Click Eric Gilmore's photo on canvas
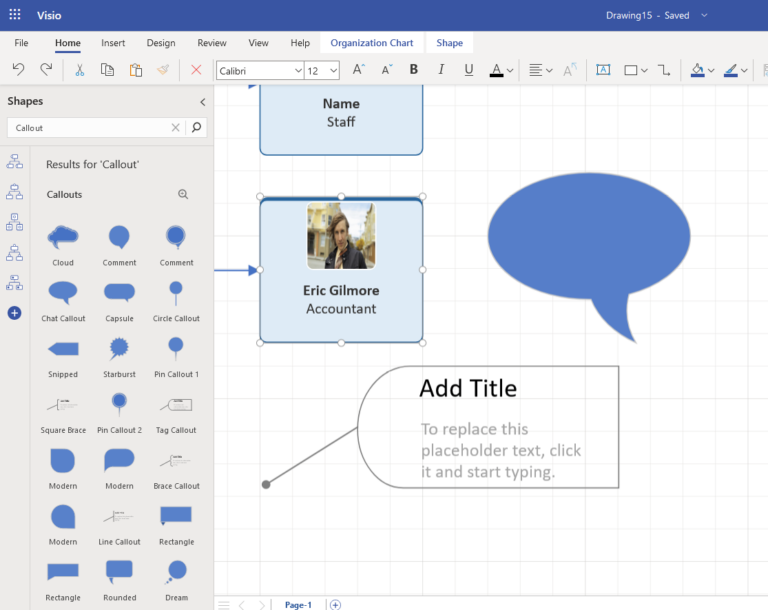The width and height of the screenshot is (768, 610). pyautogui.click(x=341, y=236)
